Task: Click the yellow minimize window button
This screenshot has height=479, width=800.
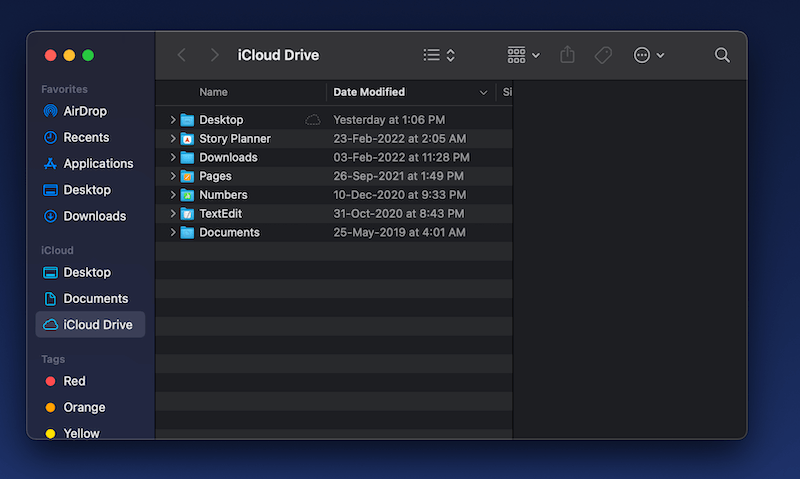Action: pos(69,55)
